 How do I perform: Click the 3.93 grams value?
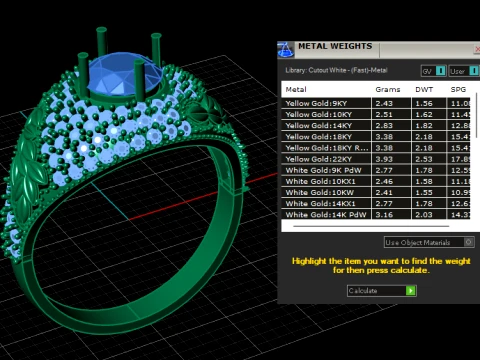pos(384,159)
